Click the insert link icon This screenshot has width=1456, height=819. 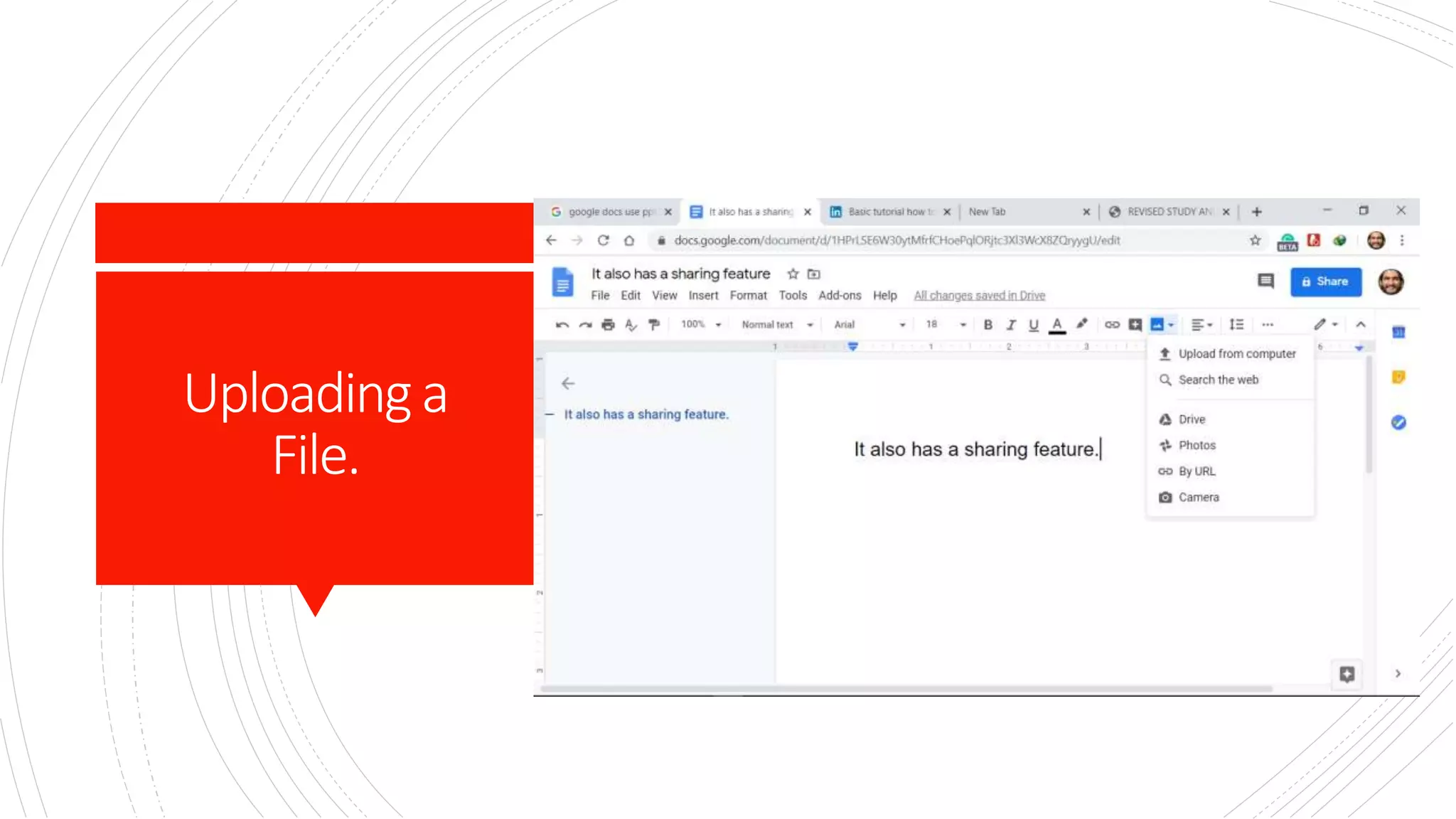point(1112,325)
